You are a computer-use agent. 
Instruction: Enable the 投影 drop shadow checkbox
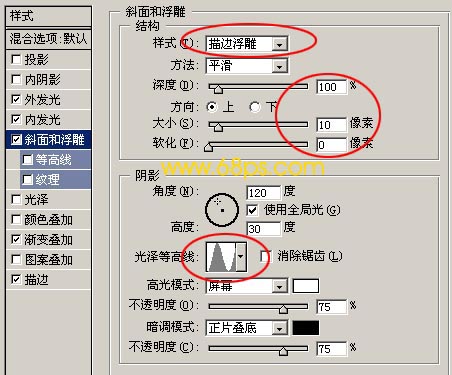pyautogui.click(x=16, y=60)
